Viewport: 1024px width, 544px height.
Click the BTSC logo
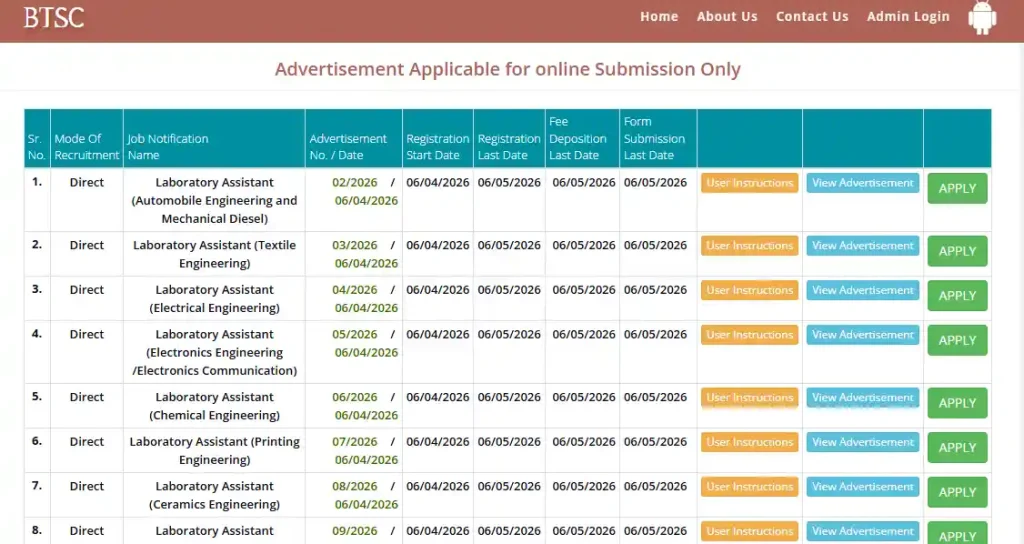pos(55,17)
